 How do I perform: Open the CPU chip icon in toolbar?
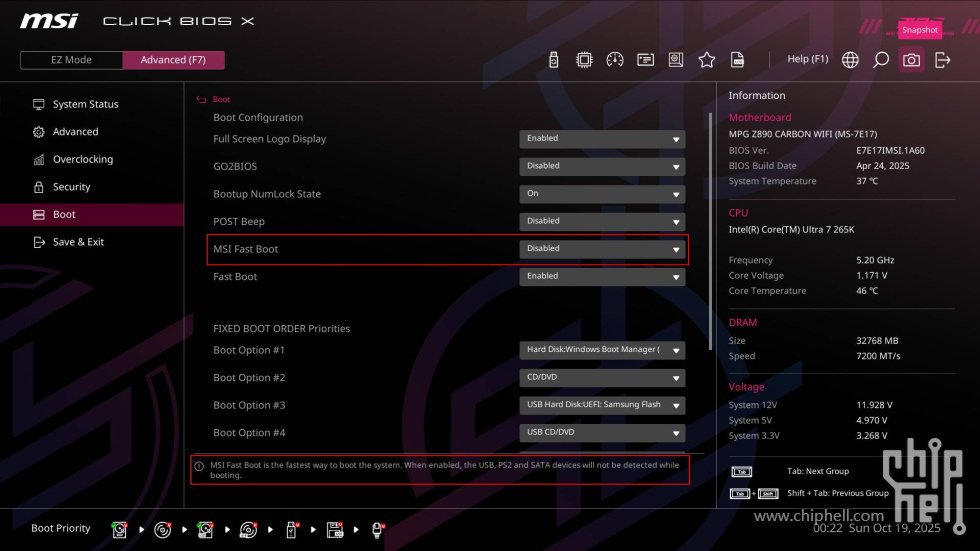584,60
